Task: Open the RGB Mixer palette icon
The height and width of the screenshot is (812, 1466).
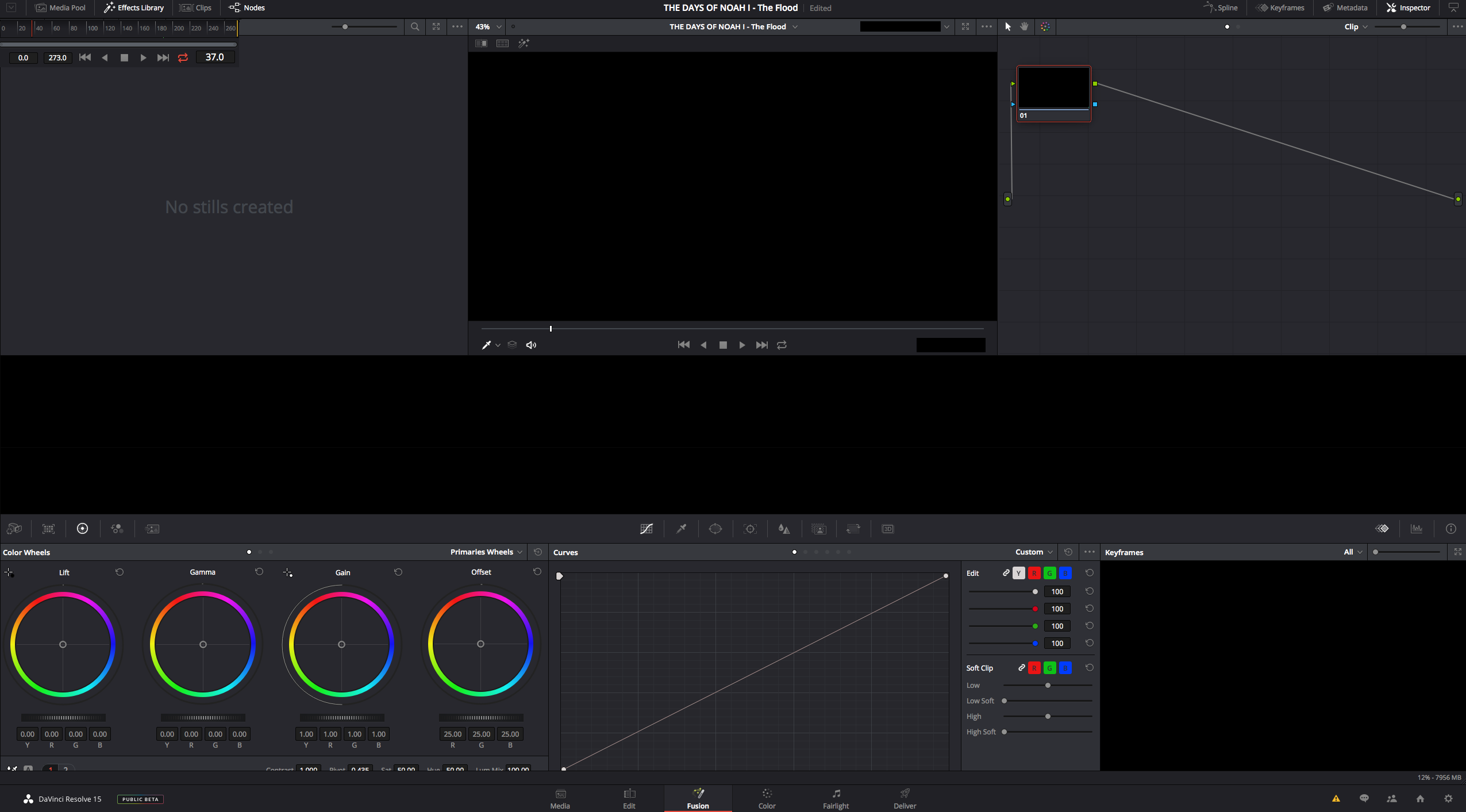Action: (117, 529)
